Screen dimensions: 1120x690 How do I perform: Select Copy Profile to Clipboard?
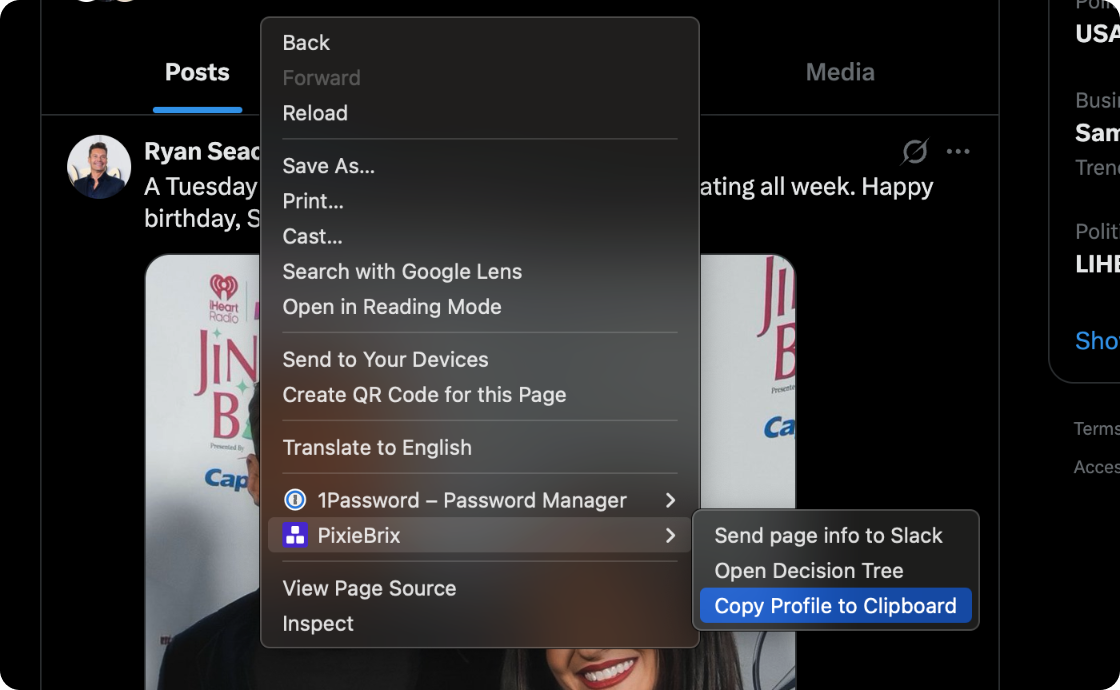835,606
